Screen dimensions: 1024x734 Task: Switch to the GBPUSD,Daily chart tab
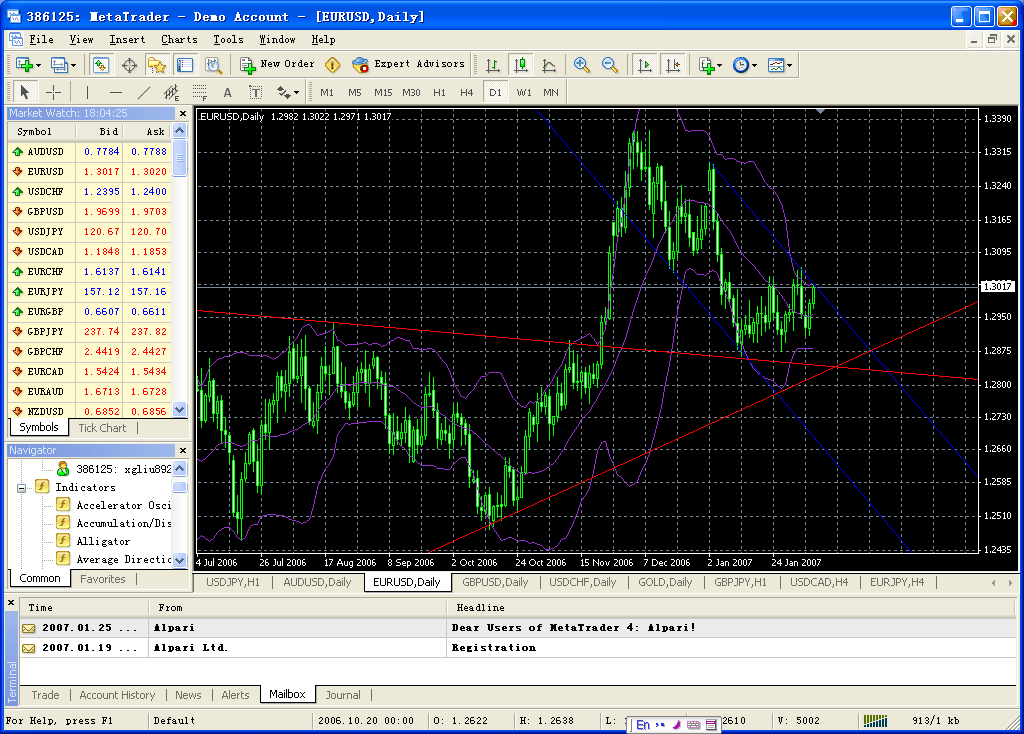(495, 582)
